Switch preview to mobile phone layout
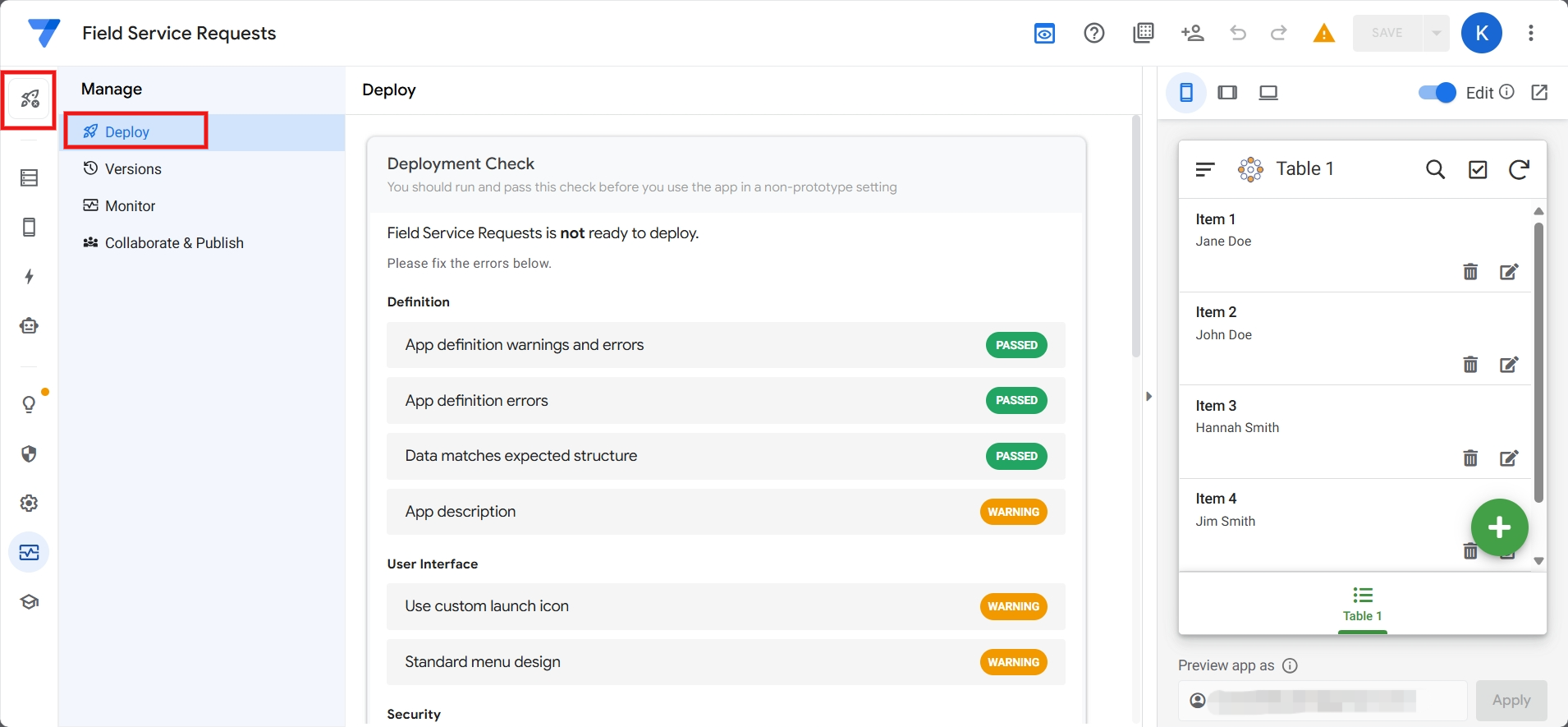 click(x=1186, y=92)
